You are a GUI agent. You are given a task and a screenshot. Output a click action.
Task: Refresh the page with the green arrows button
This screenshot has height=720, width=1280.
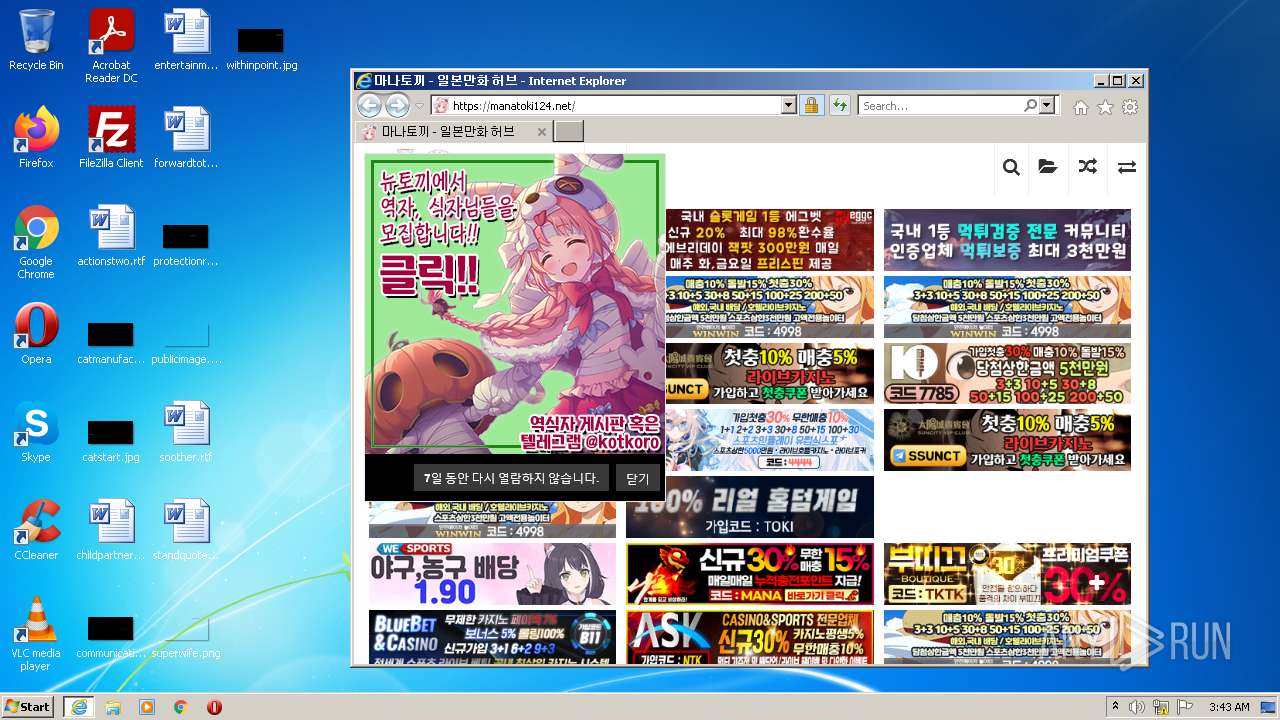tap(838, 105)
